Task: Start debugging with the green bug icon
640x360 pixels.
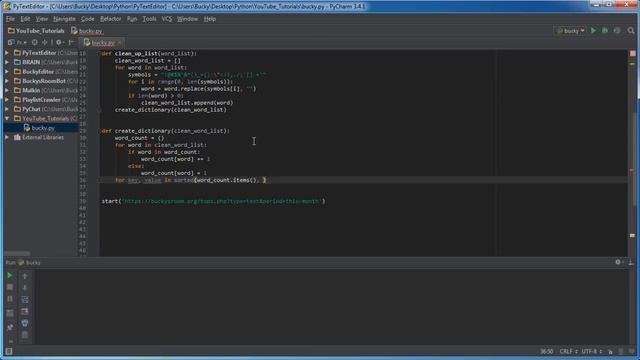Action: (x=605, y=31)
